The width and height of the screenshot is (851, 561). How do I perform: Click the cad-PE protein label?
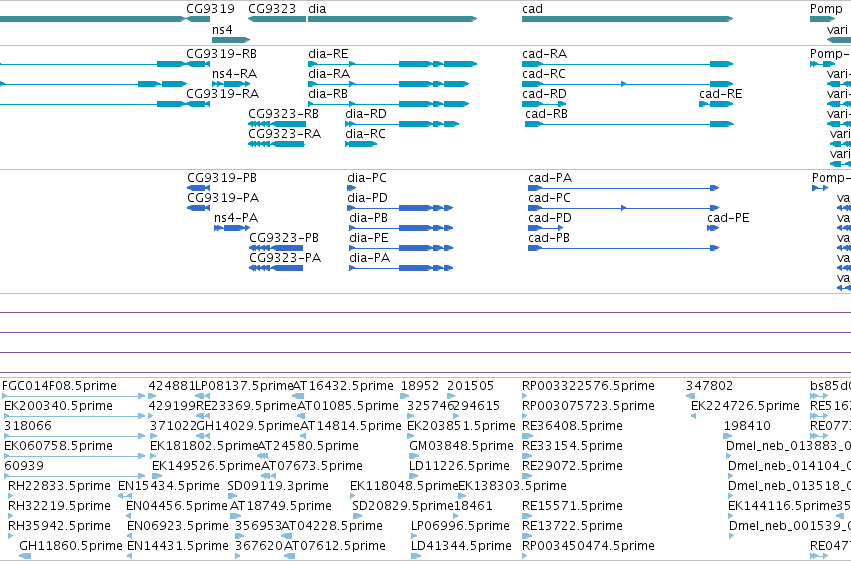[x=728, y=218]
